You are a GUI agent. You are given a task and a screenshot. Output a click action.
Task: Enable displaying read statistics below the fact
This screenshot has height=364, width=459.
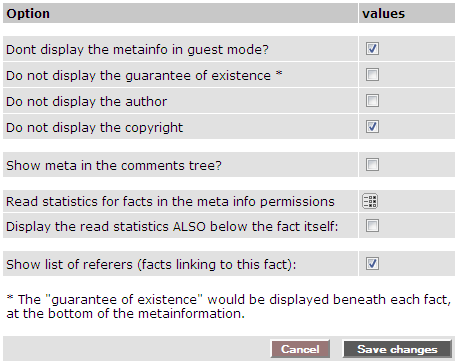pyautogui.click(x=372, y=226)
